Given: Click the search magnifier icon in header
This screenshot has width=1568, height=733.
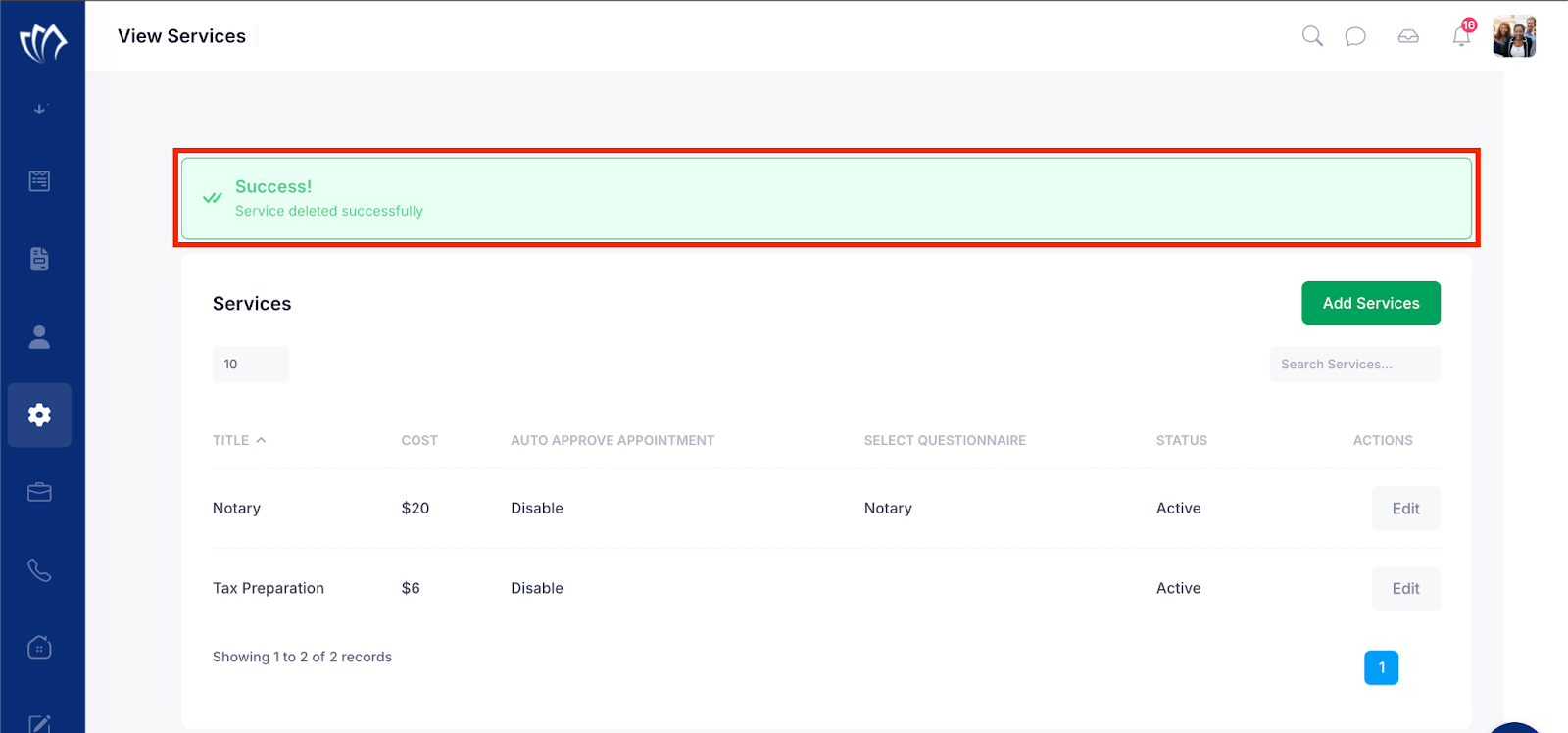Looking at the screenshot, I should coord(1312,36).
